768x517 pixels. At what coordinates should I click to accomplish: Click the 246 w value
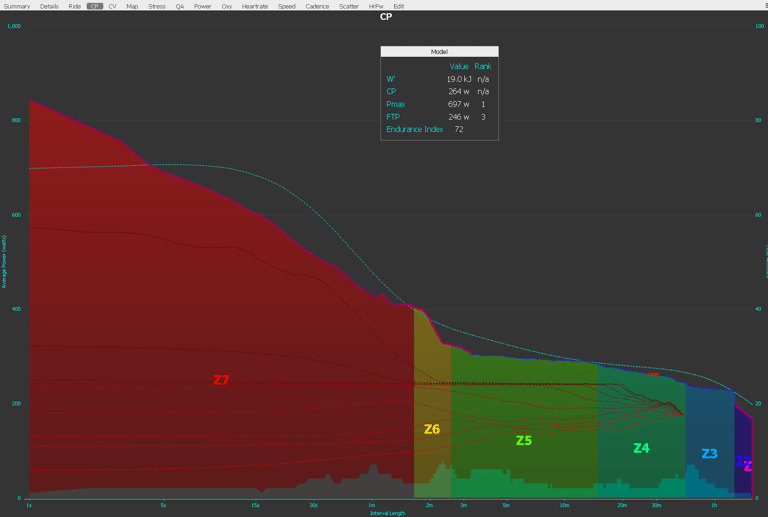pyautogui.click(x=459, y=117)
